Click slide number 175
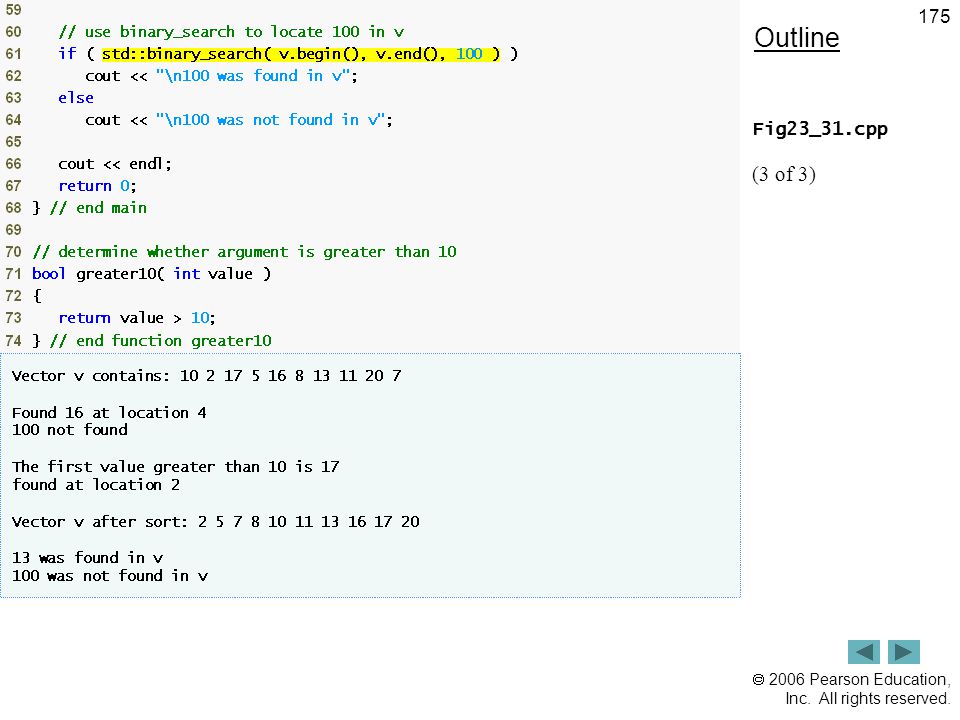Viewport: 960px width, 720px height. (934, 17)
